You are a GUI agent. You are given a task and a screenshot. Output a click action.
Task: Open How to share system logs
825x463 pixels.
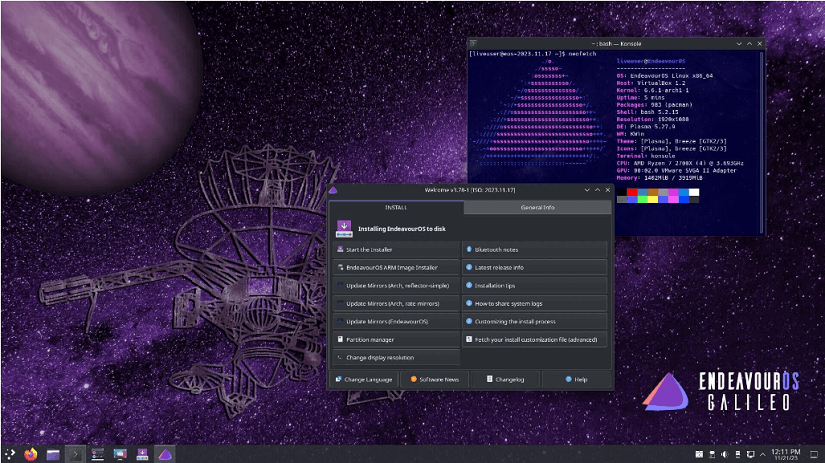pos(535,304)
